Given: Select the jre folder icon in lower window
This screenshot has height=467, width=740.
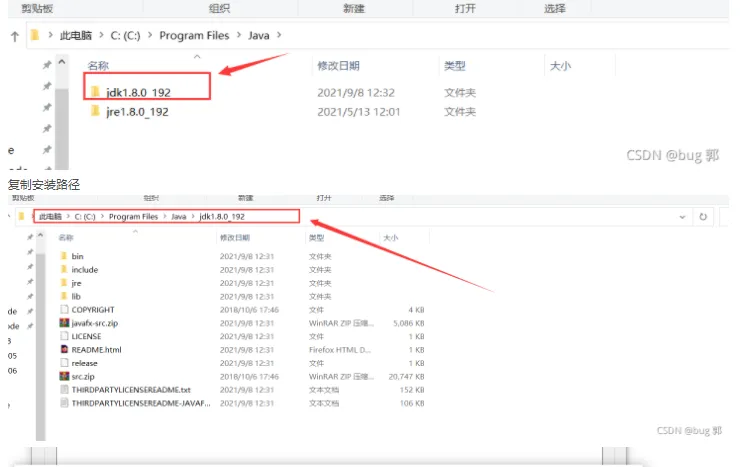Looking at the screenshot, I should pos(64,283).
